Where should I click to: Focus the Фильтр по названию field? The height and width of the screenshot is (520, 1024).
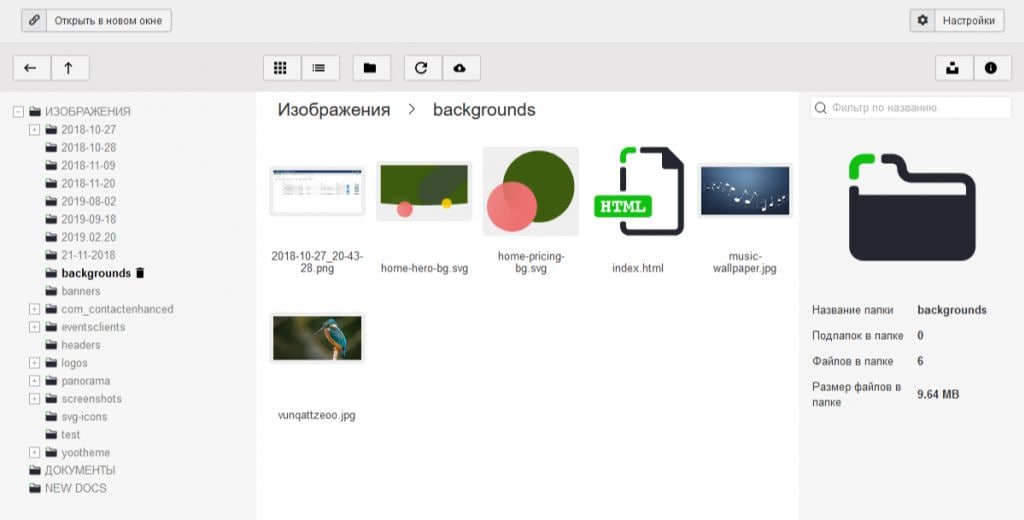911,108
